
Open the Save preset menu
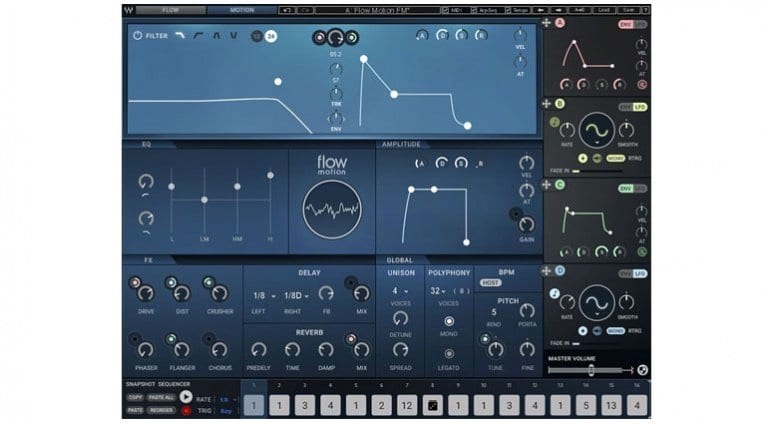tap(628, 10)
